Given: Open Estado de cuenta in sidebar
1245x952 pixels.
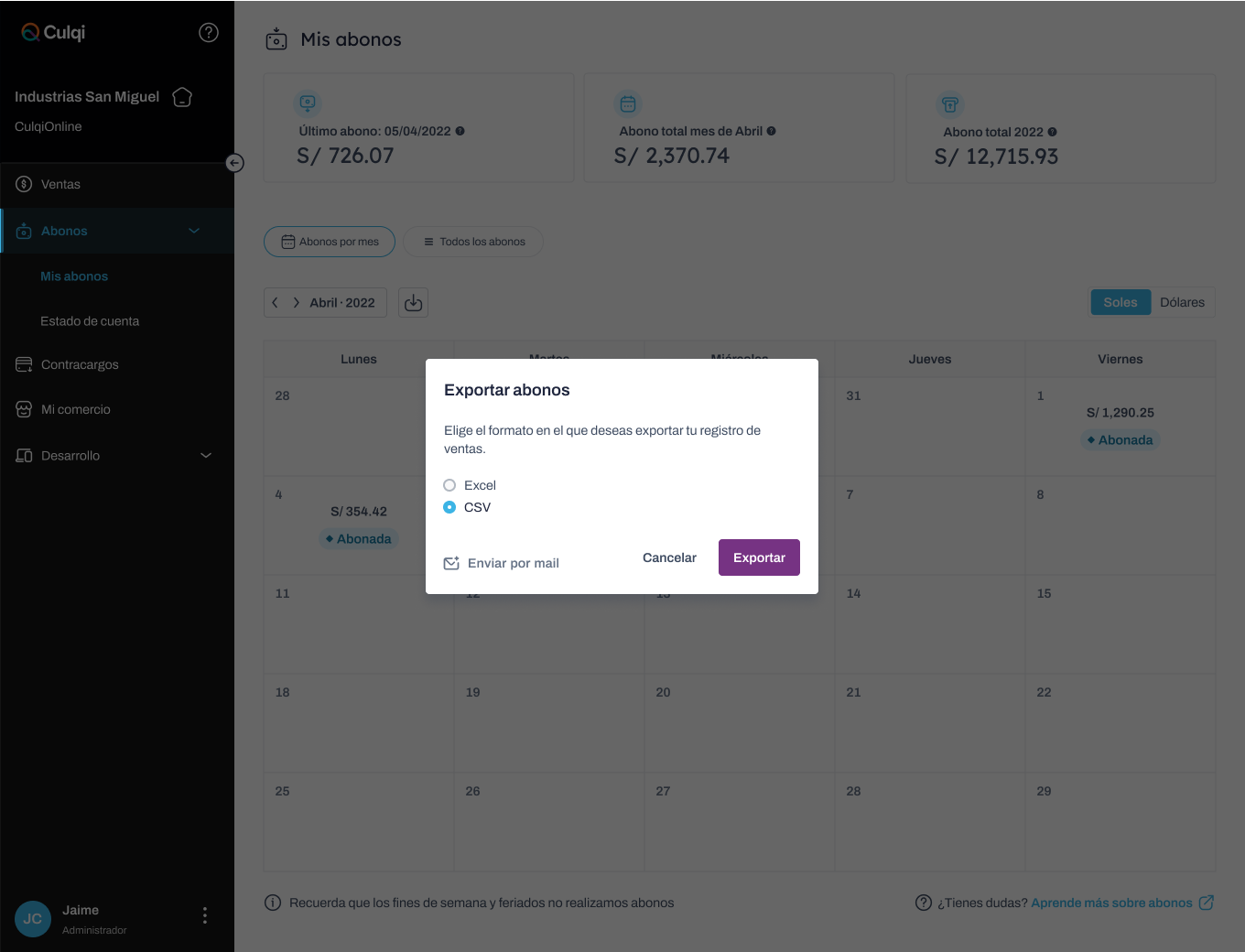Looking at the screenshot, I should (90, 321).
